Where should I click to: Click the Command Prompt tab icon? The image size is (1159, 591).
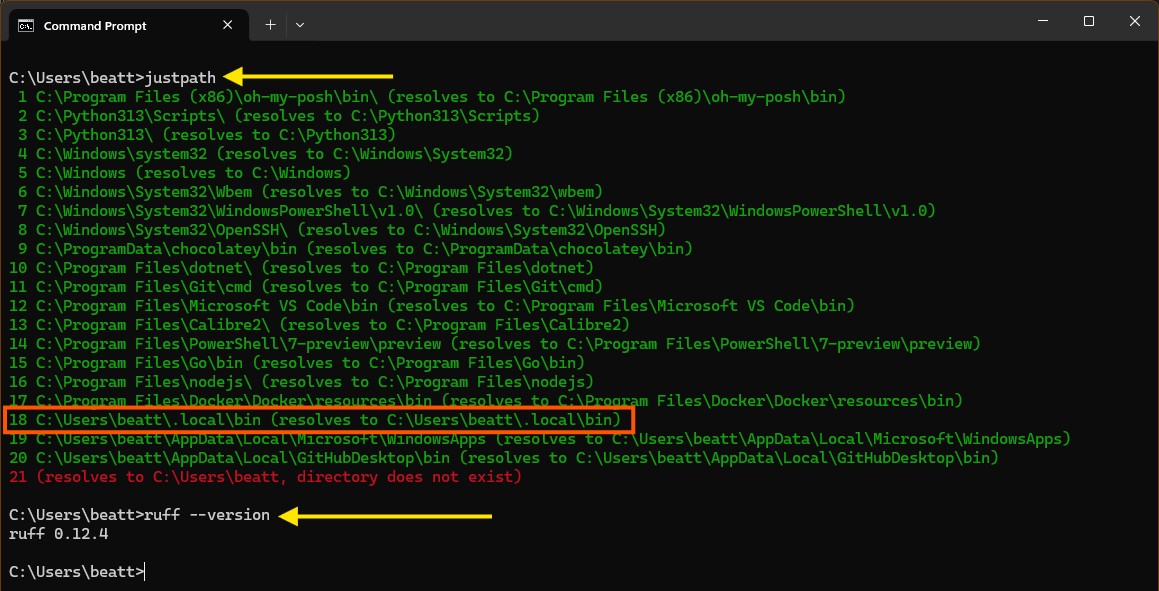(27, 25)
